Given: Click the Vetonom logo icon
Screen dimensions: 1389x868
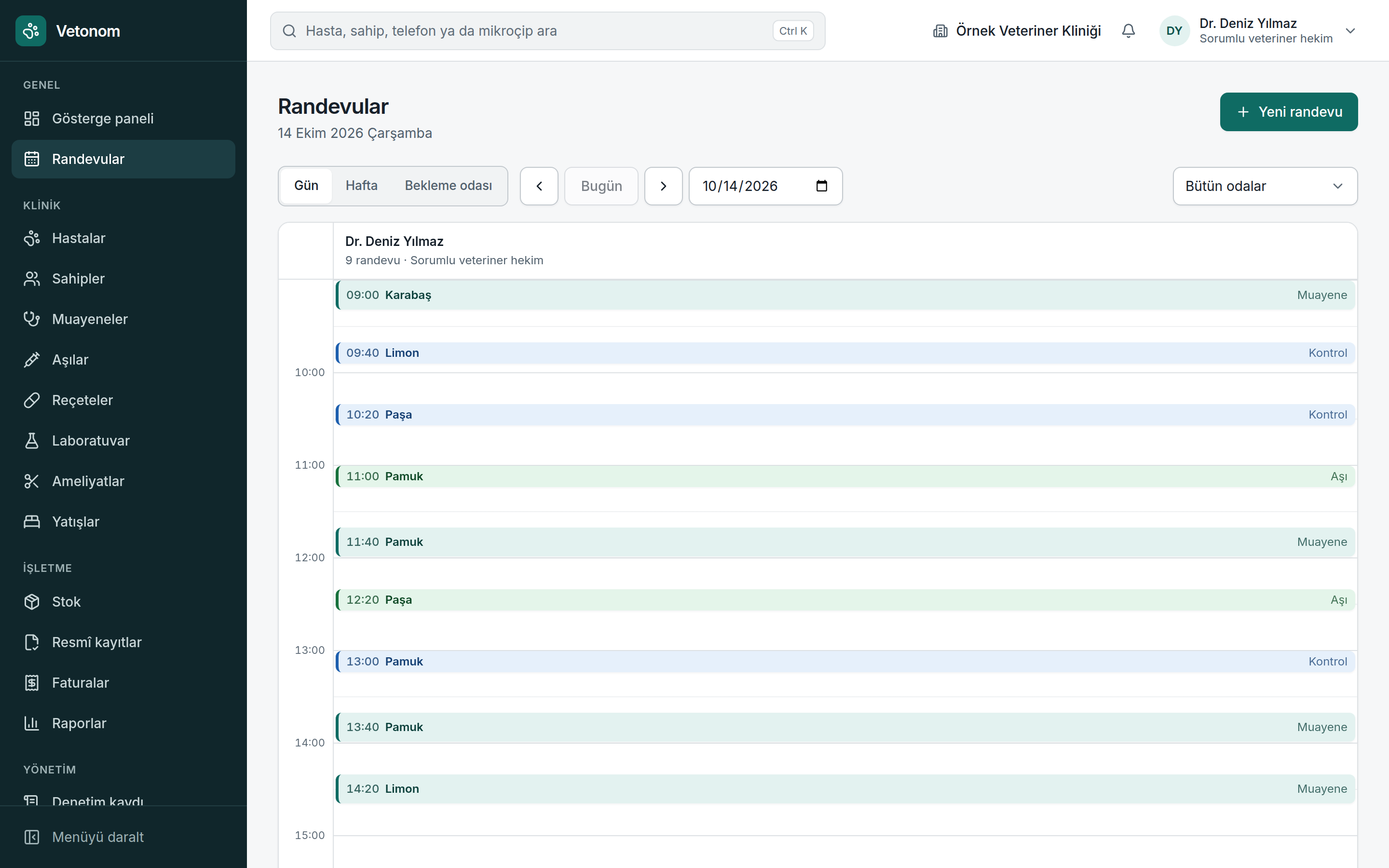Looking at the screenshot, I should pos(31,31).
